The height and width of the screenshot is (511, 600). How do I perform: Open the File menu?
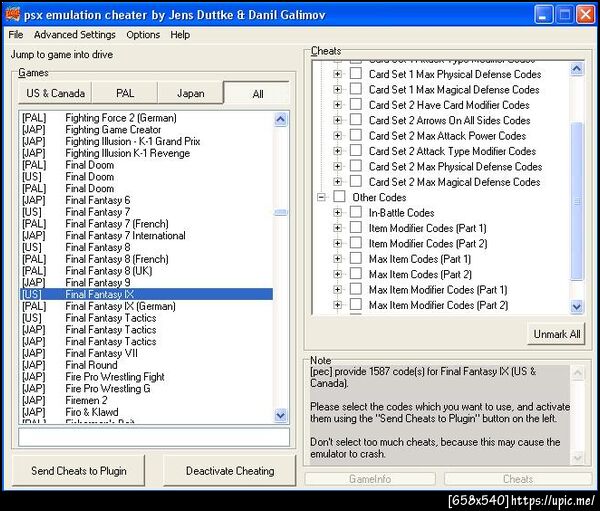pyautogui.click(x=16, y=35)
